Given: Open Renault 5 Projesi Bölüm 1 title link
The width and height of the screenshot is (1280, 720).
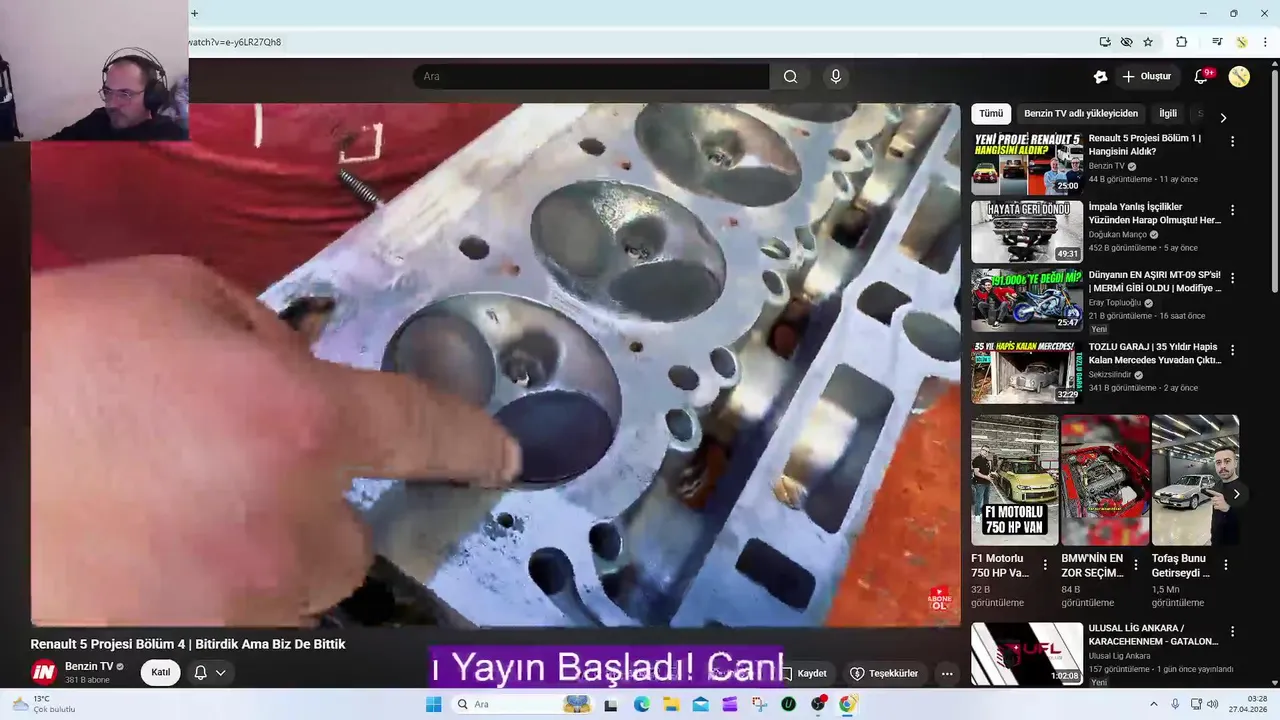Looking at the screenshot, I should (1145, 145).
